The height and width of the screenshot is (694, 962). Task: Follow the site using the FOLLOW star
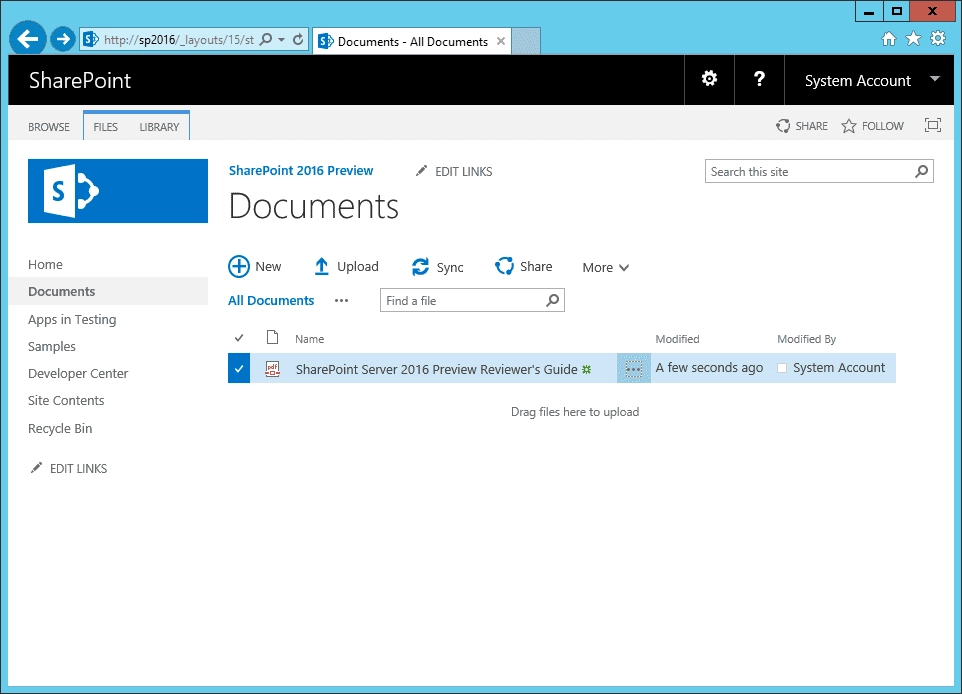[x=848, y=126]
